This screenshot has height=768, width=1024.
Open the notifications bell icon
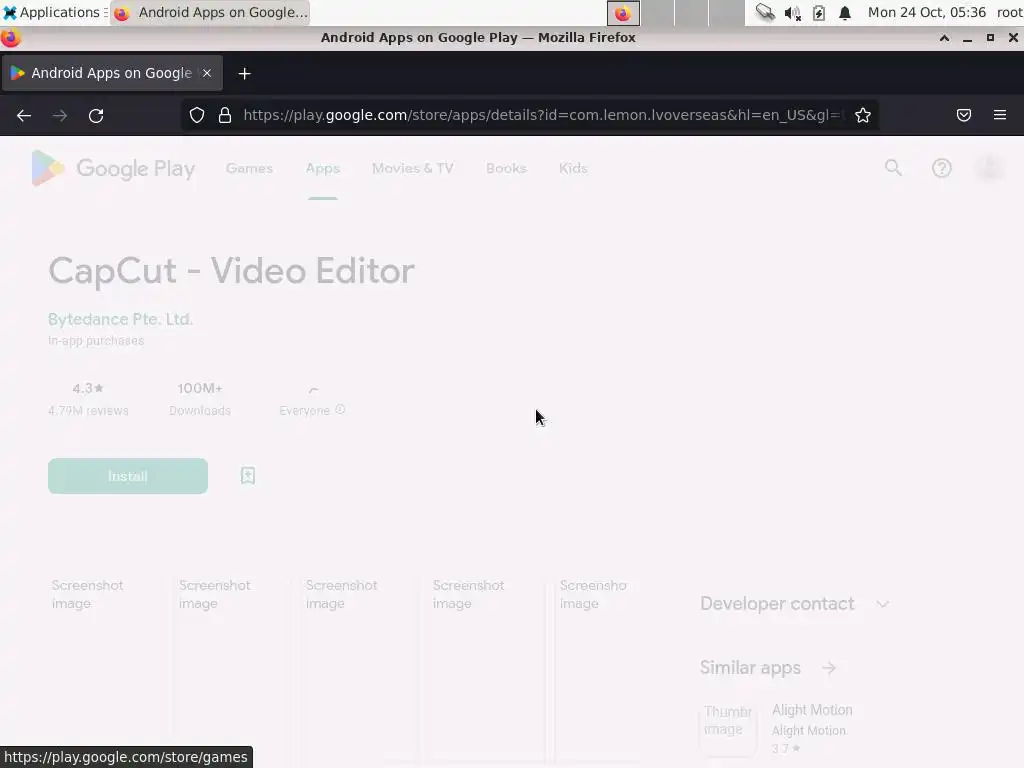click(x=845, y=13)
